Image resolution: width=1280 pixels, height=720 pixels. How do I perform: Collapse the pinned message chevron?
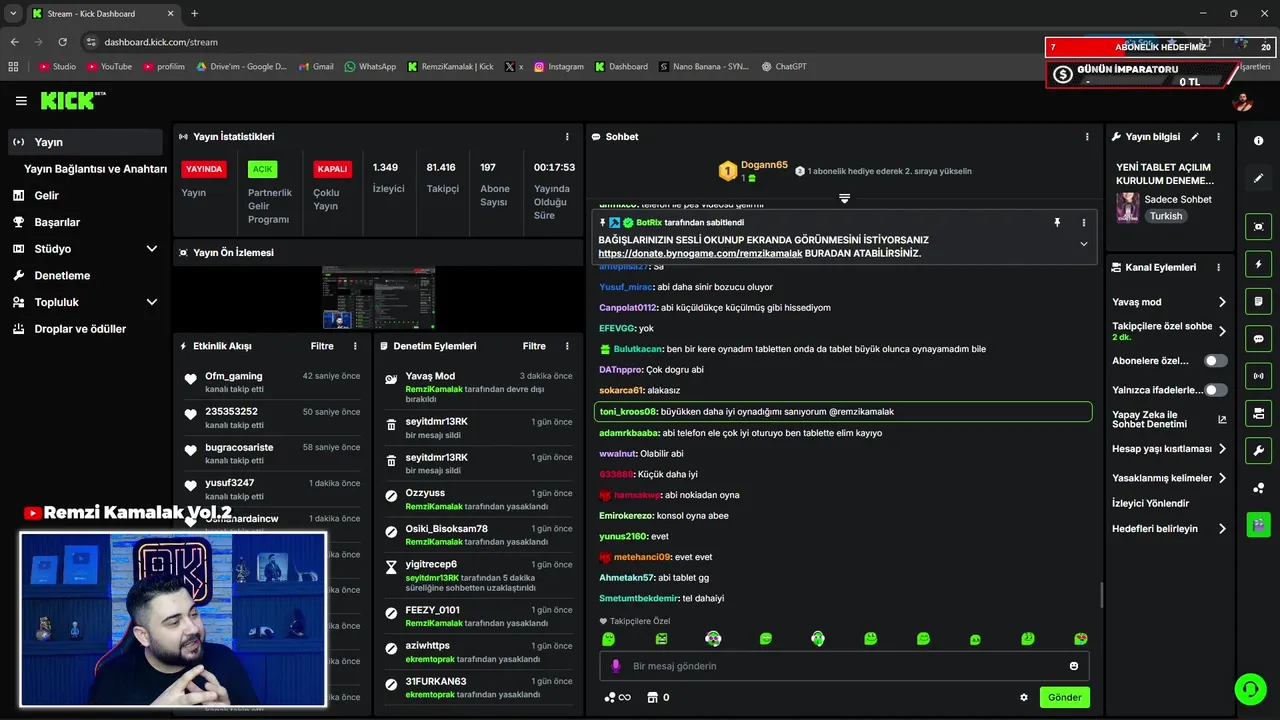(1083, 244)
